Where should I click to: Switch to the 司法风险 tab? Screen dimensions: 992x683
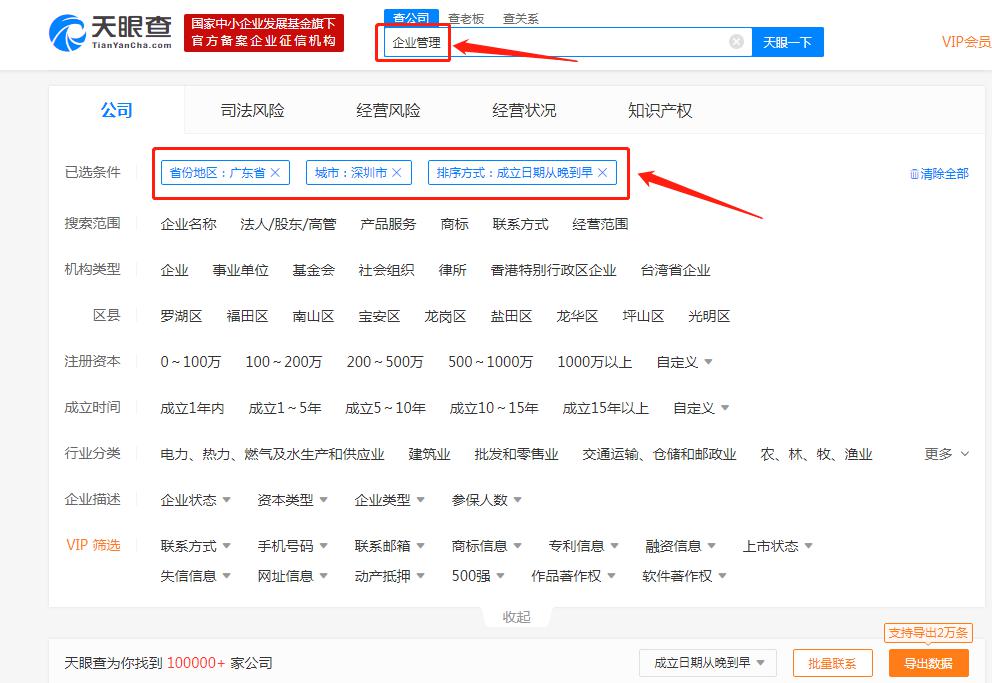252,111
